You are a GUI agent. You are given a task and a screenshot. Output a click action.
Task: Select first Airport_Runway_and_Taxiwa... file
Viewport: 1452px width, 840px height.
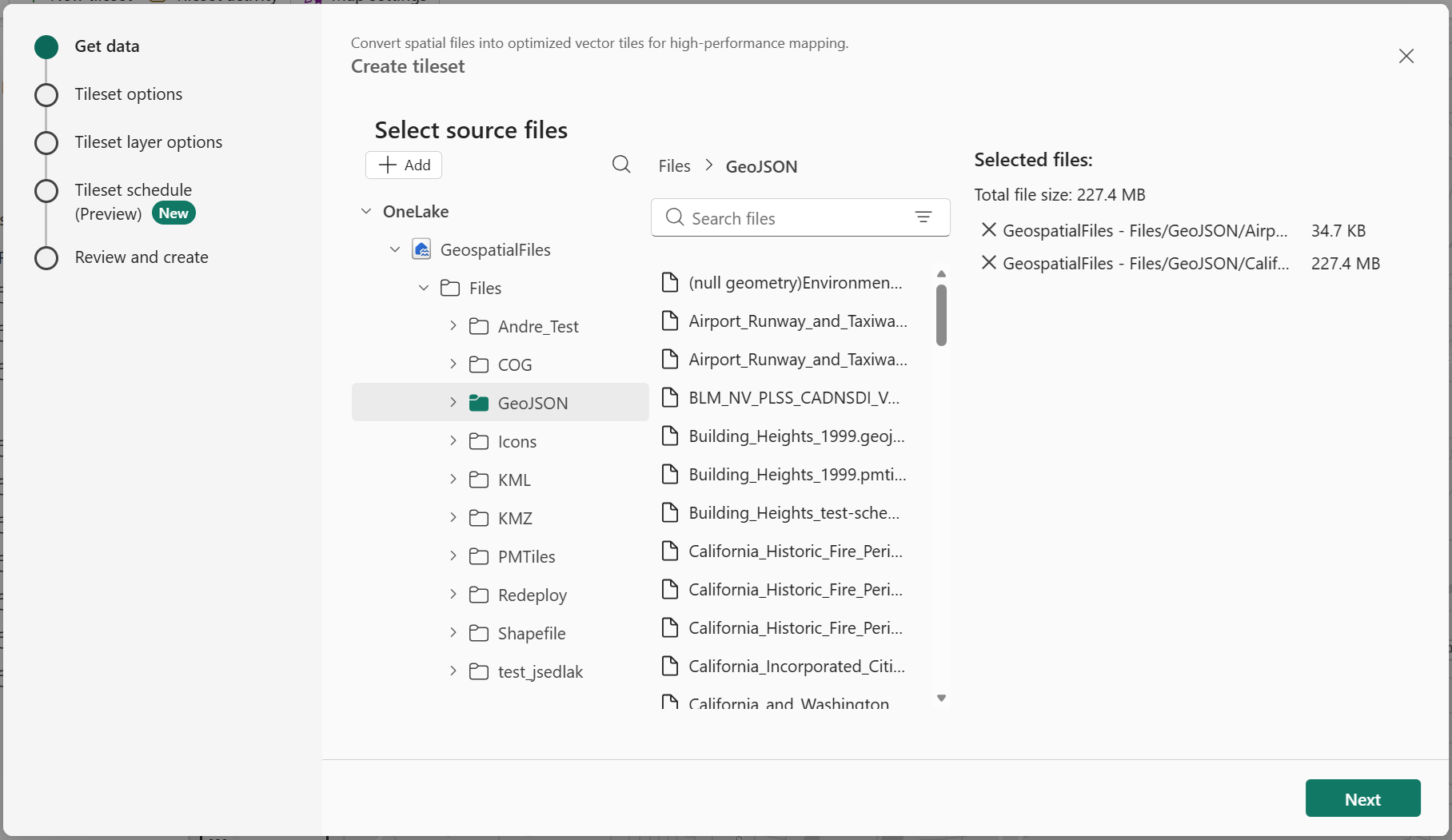[786, 320]
